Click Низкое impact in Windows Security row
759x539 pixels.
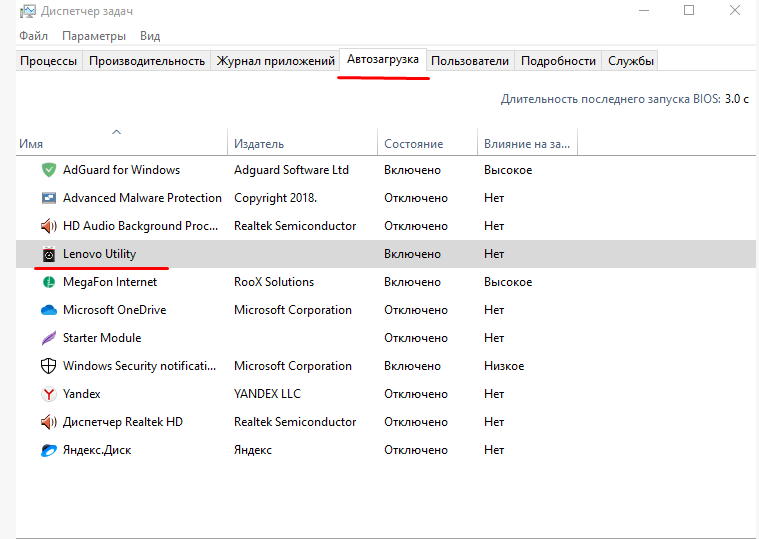coord(504,366)
